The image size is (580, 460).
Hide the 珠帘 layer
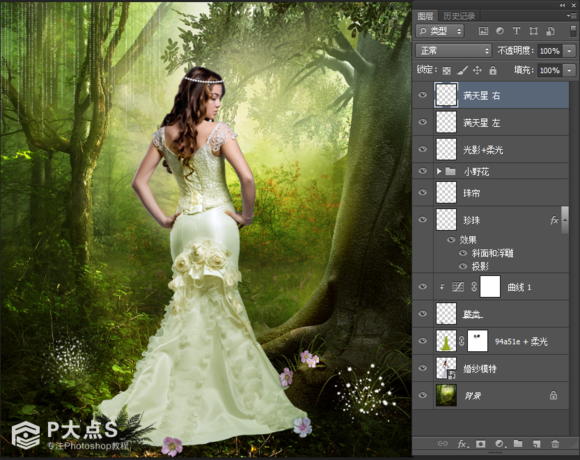coord(422,192)
